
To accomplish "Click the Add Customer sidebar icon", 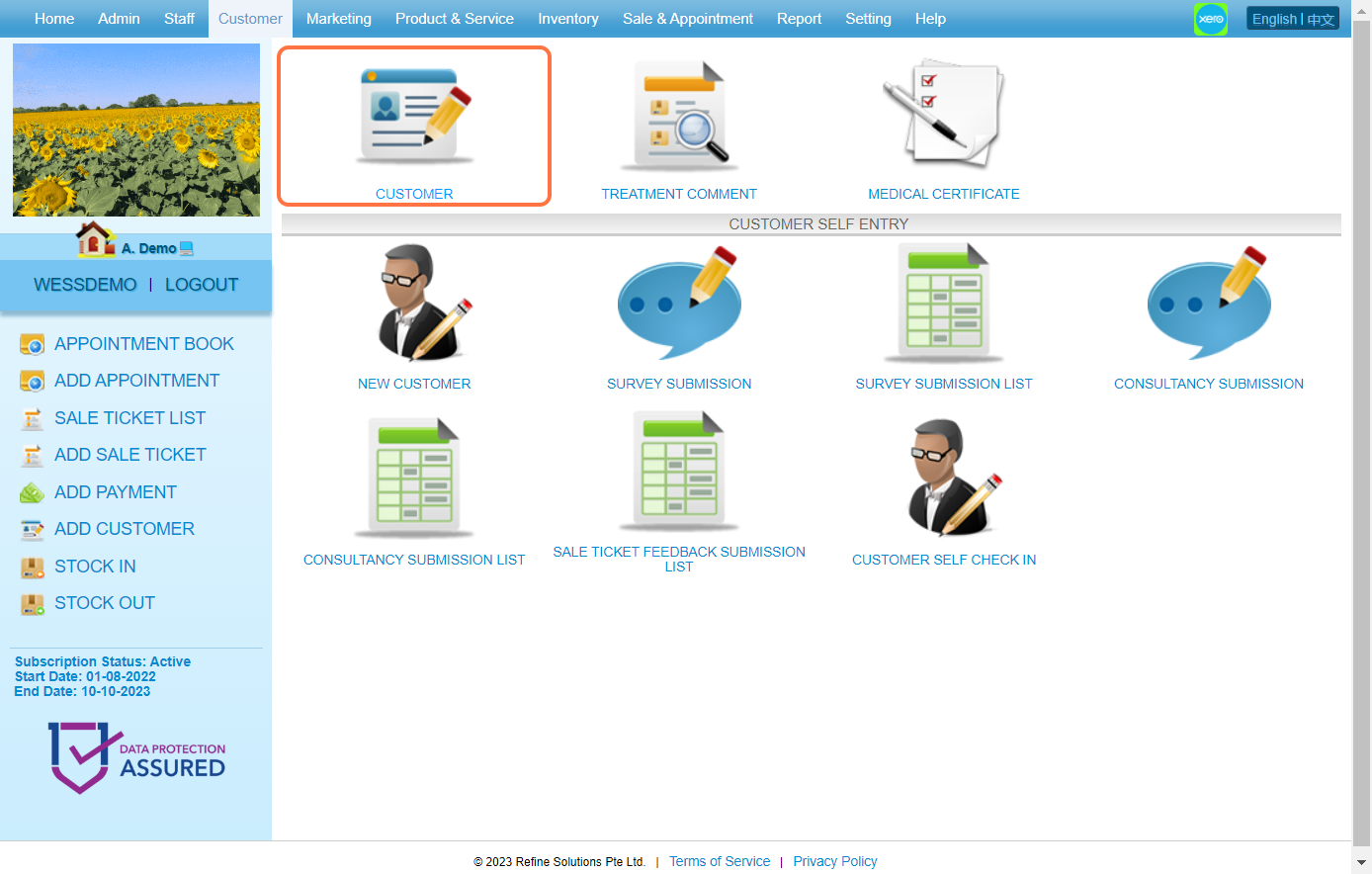I will coord(33,530).
